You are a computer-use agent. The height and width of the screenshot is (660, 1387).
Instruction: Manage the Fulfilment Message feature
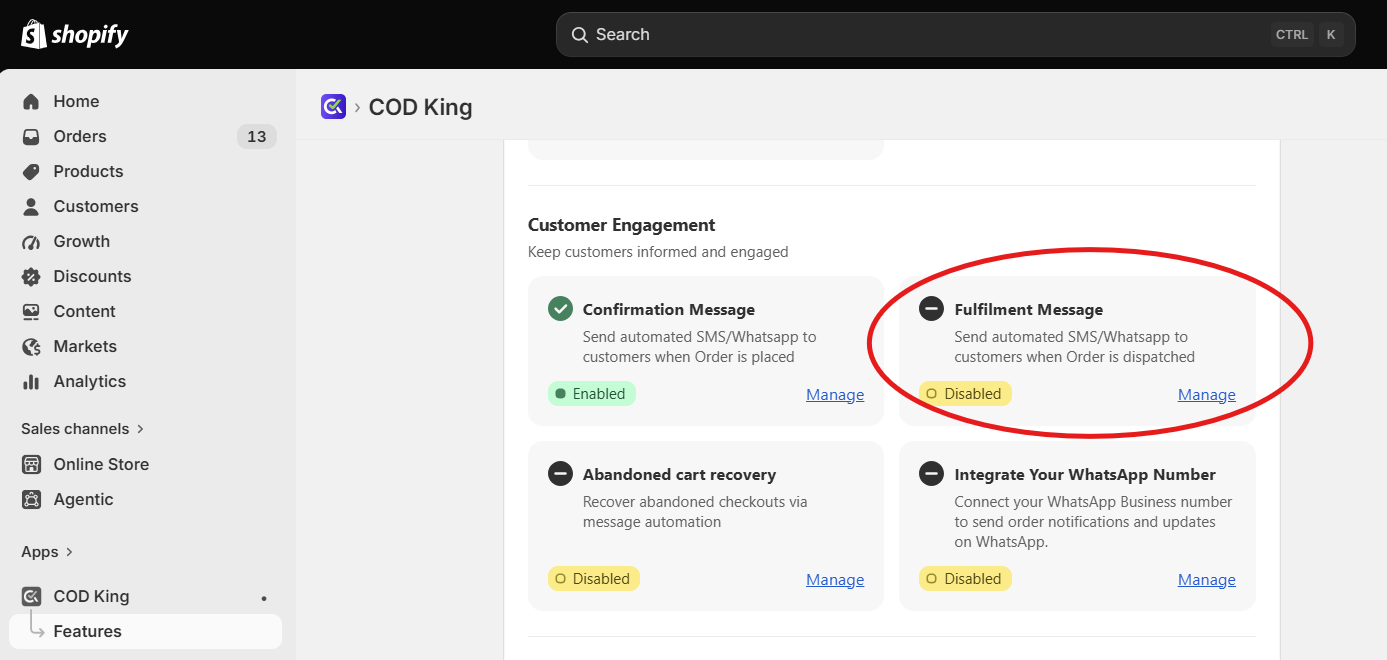click(1207, 395)
